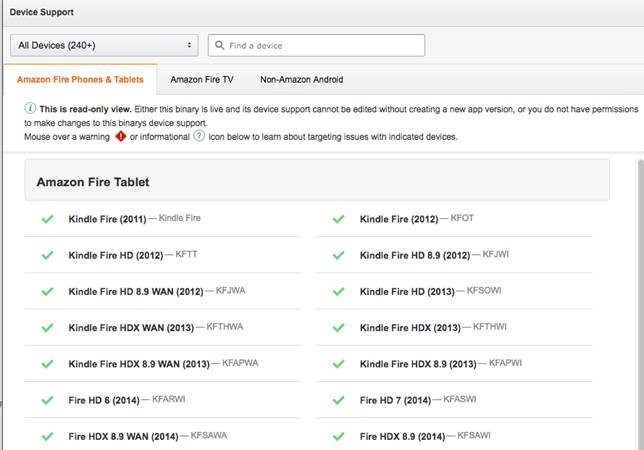Select the Kindle Fire (2012) device name
Screen dimensions: 644x450
399,219
